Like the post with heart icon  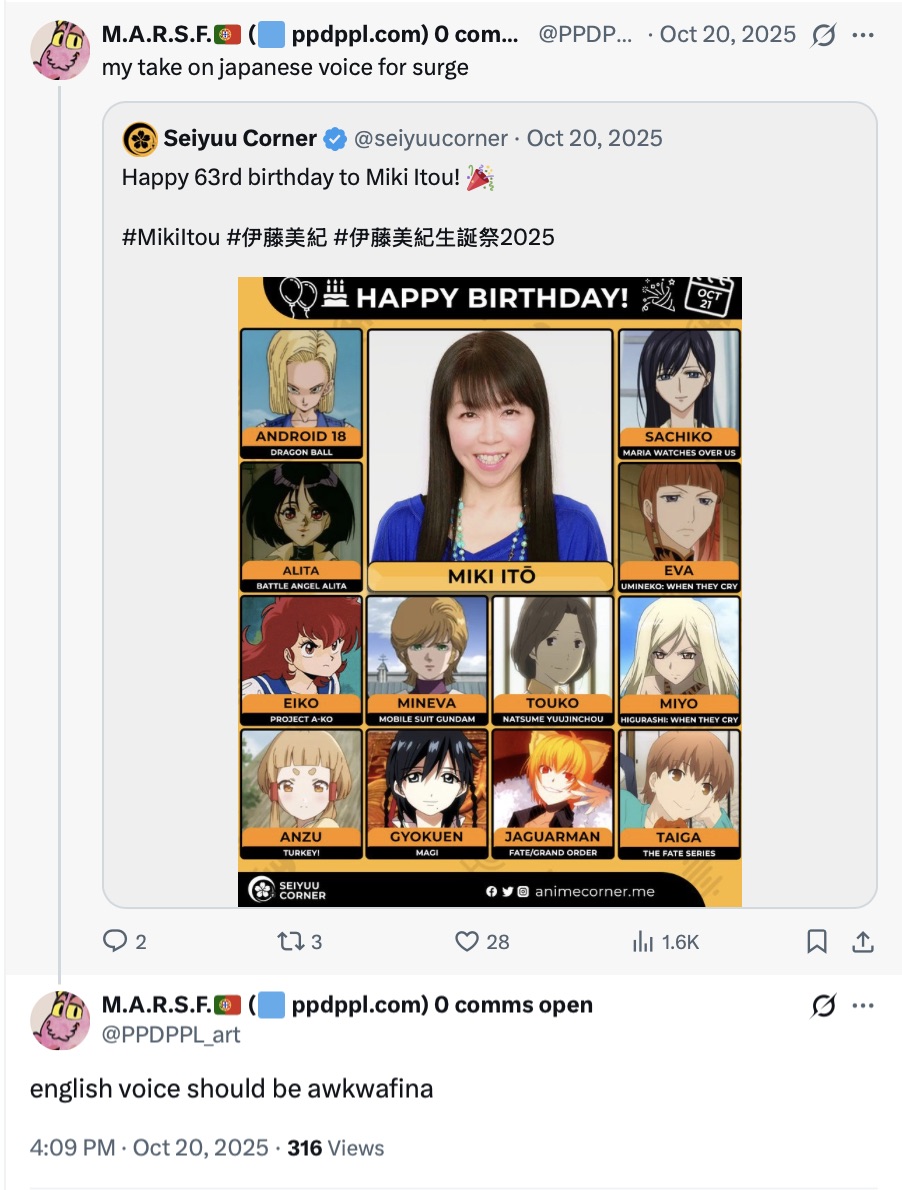coord(467,941)
